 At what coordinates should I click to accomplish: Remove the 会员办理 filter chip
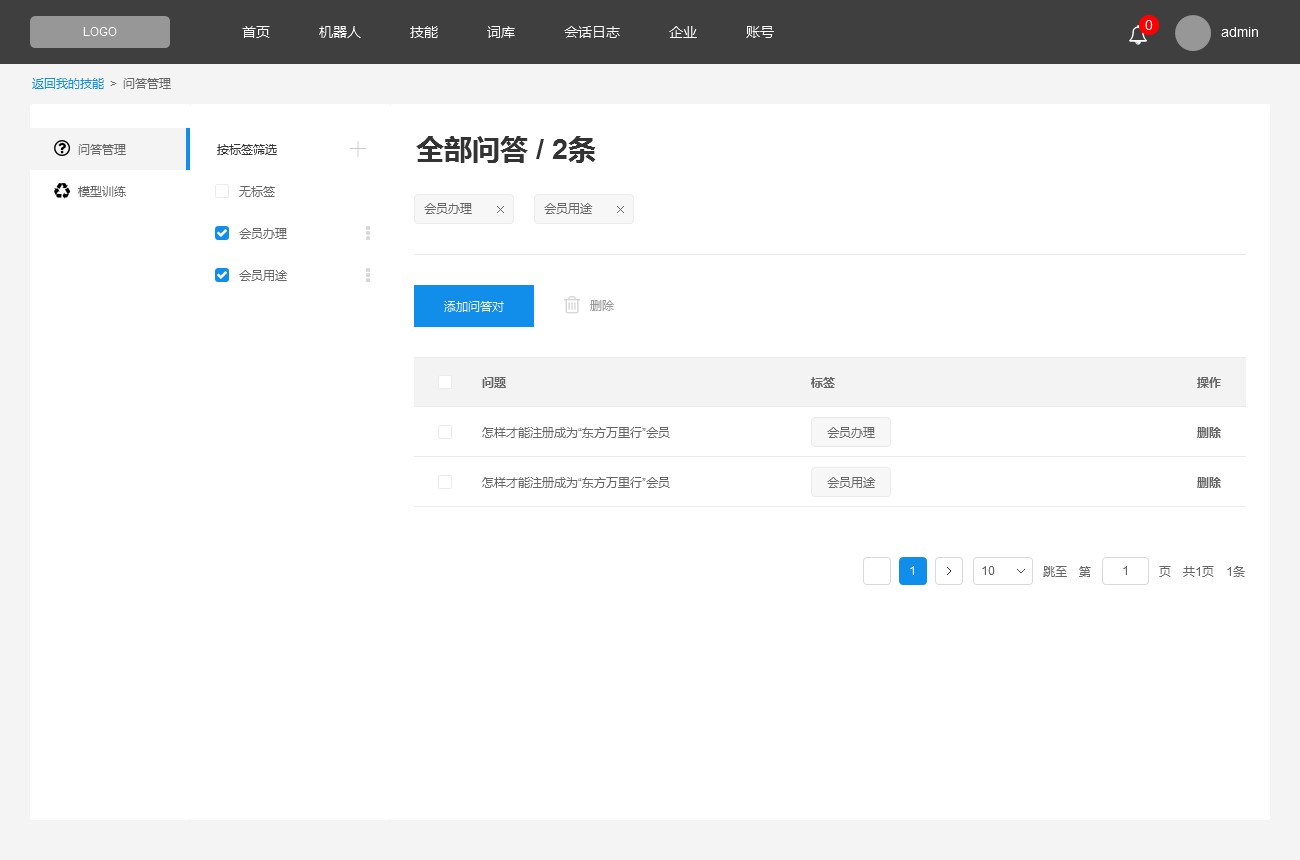[500, 210]
